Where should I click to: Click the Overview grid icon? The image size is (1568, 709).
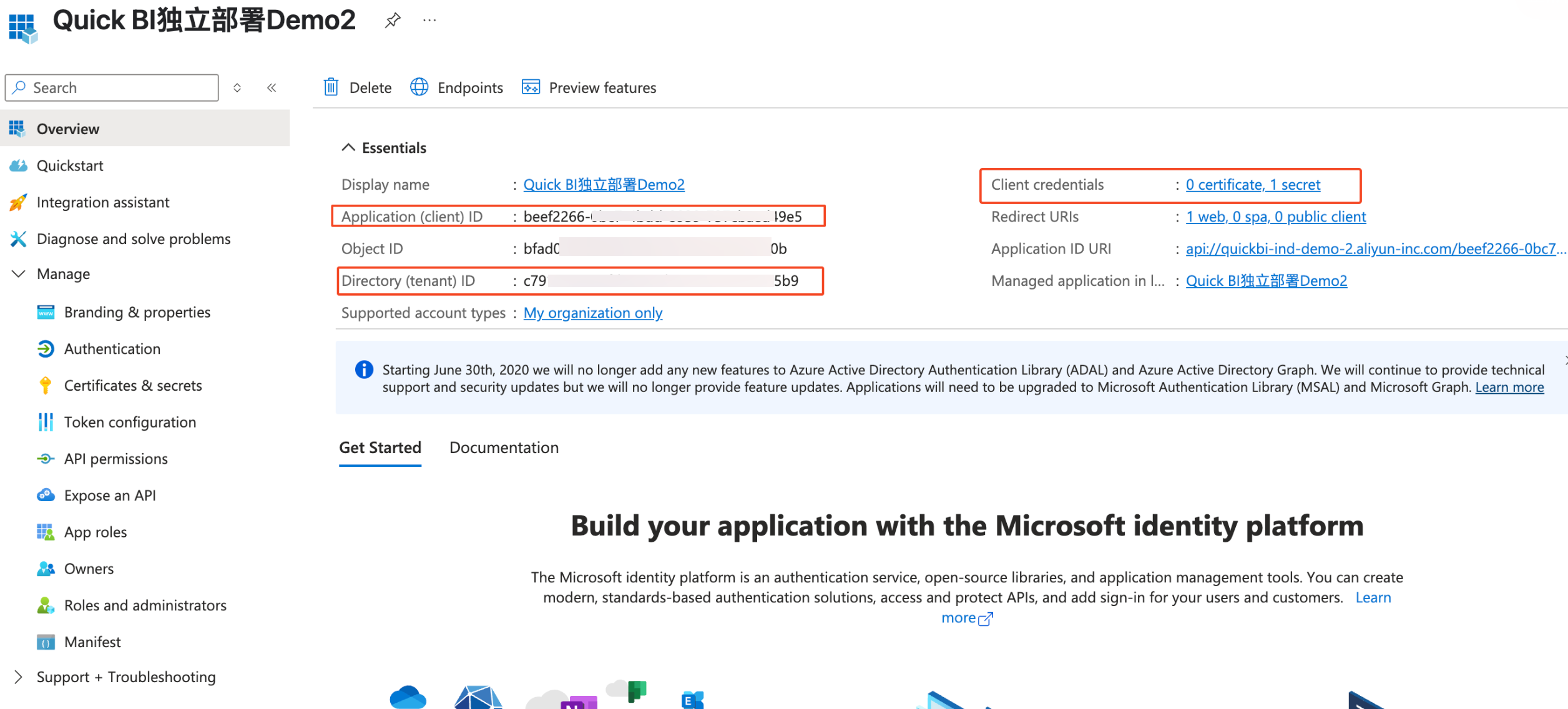pos(17,129)
